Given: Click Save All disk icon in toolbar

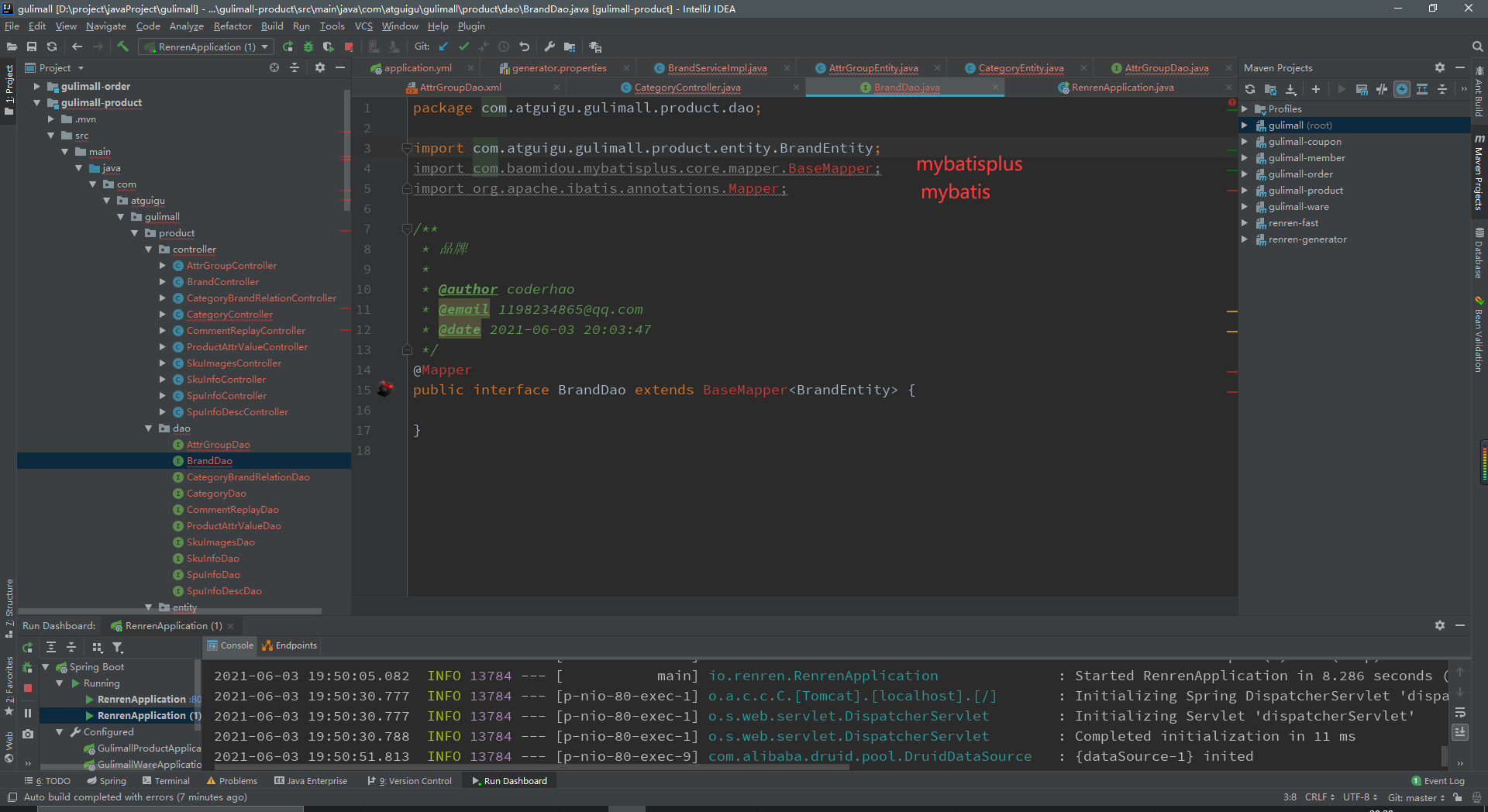Looking at the screenshot, I should click(x=32, y=46).
